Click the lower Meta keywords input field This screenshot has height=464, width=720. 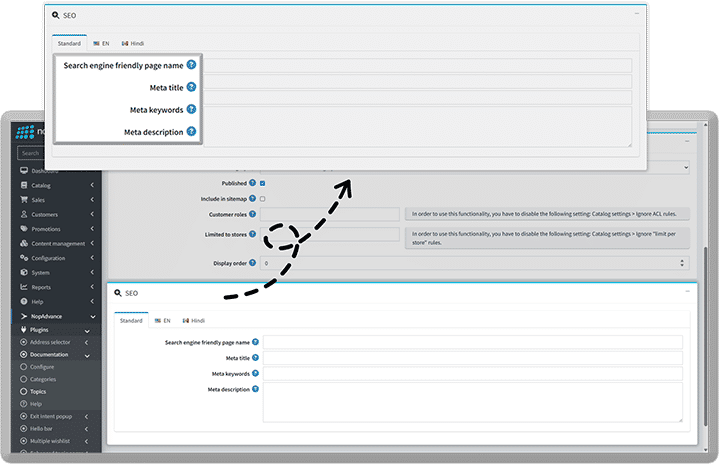[473, 373]
